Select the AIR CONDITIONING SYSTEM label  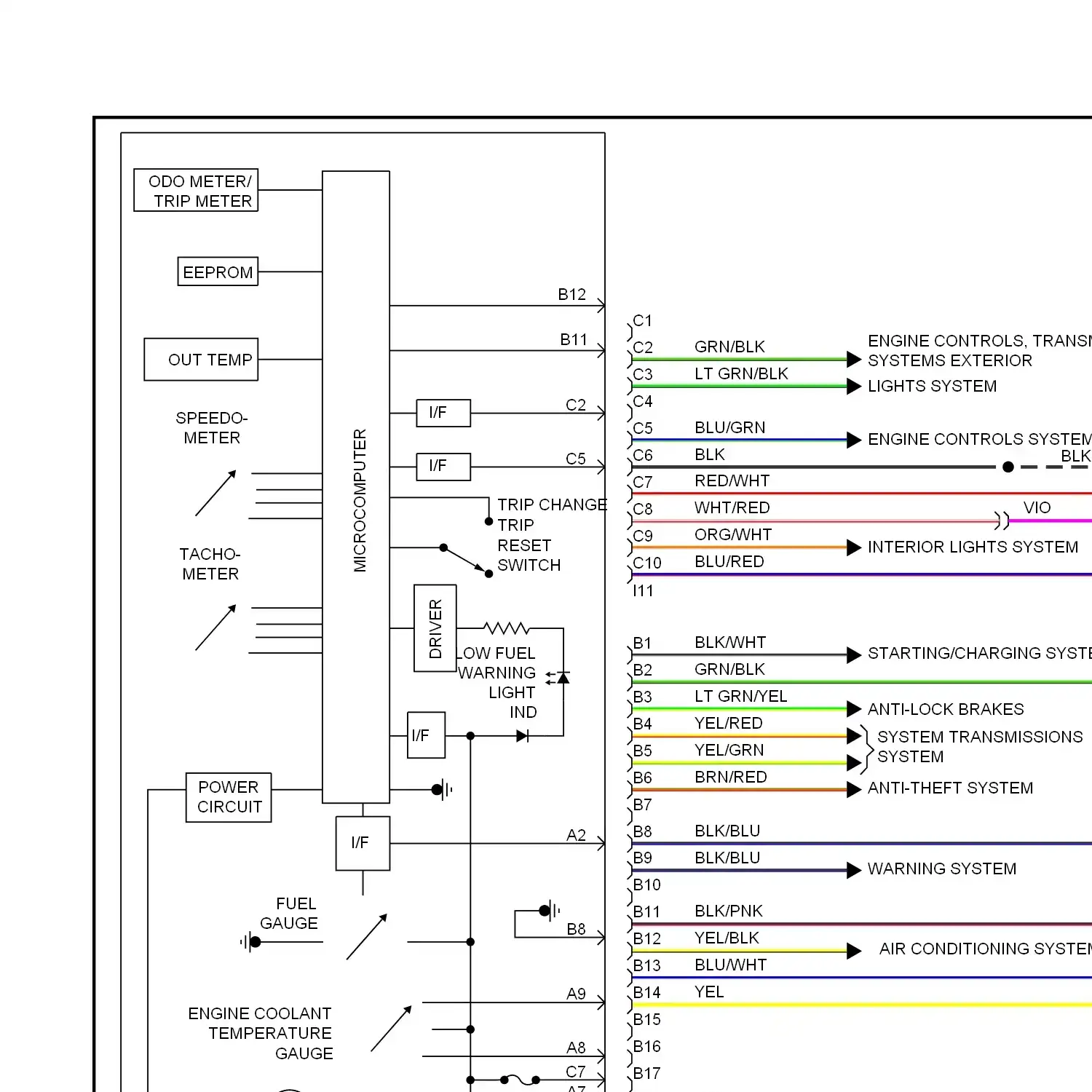pos(986,949)
